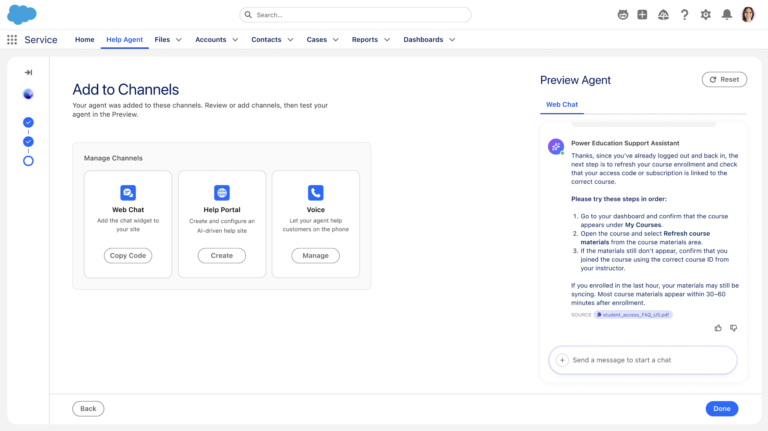The width and height of the screenshot is (768, 431).
Task: Click the Salesforce cloud logo
Action: point(22,15)
